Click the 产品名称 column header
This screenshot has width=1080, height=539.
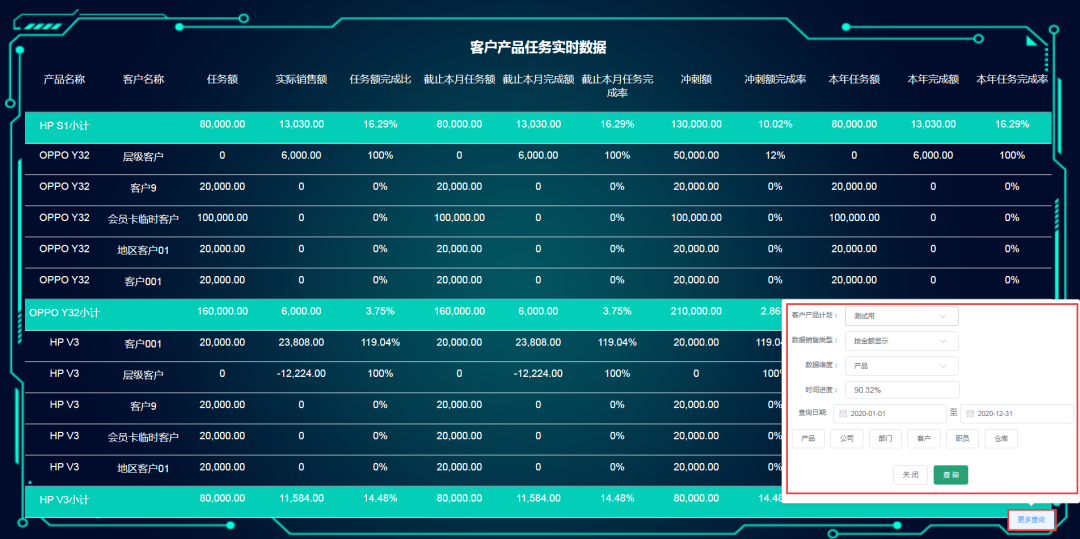64,79
